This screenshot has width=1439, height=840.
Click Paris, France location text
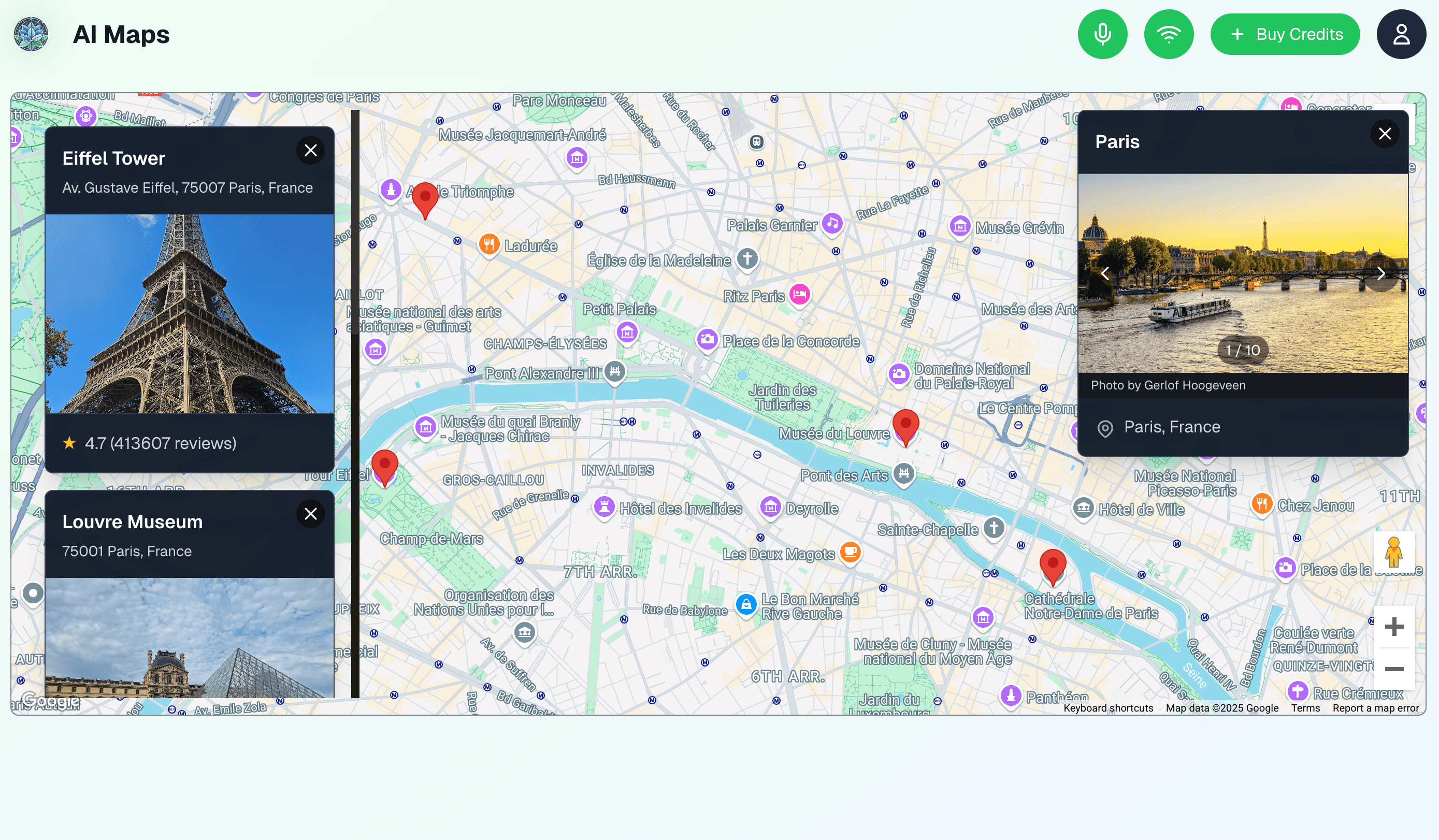(1172, 427)
